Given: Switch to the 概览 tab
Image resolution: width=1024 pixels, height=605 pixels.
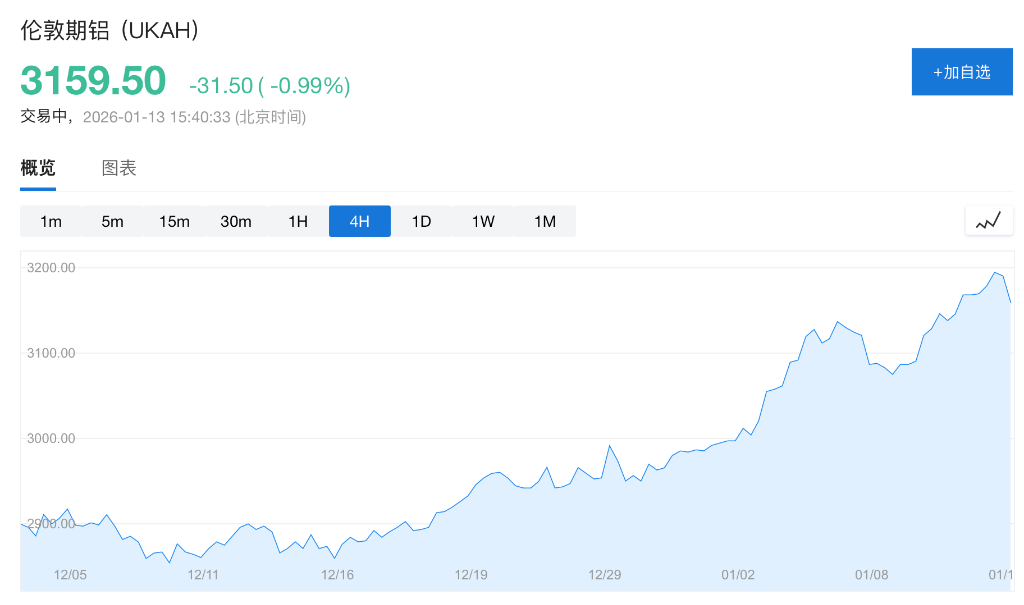Looking at the screenshot, I should coord(38,168).
